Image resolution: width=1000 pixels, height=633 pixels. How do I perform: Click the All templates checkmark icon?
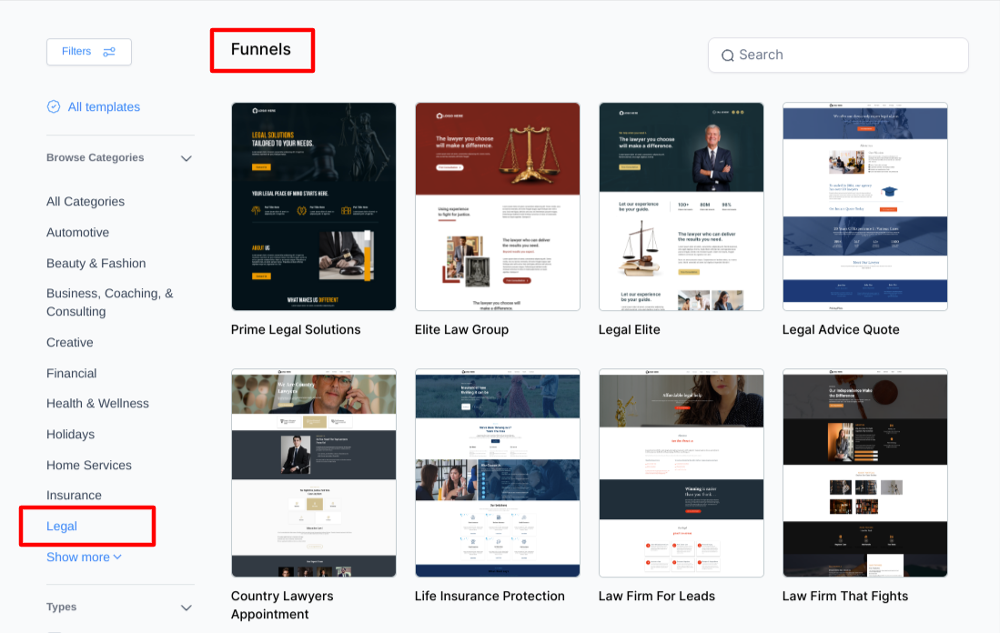(x=54, y=106)
